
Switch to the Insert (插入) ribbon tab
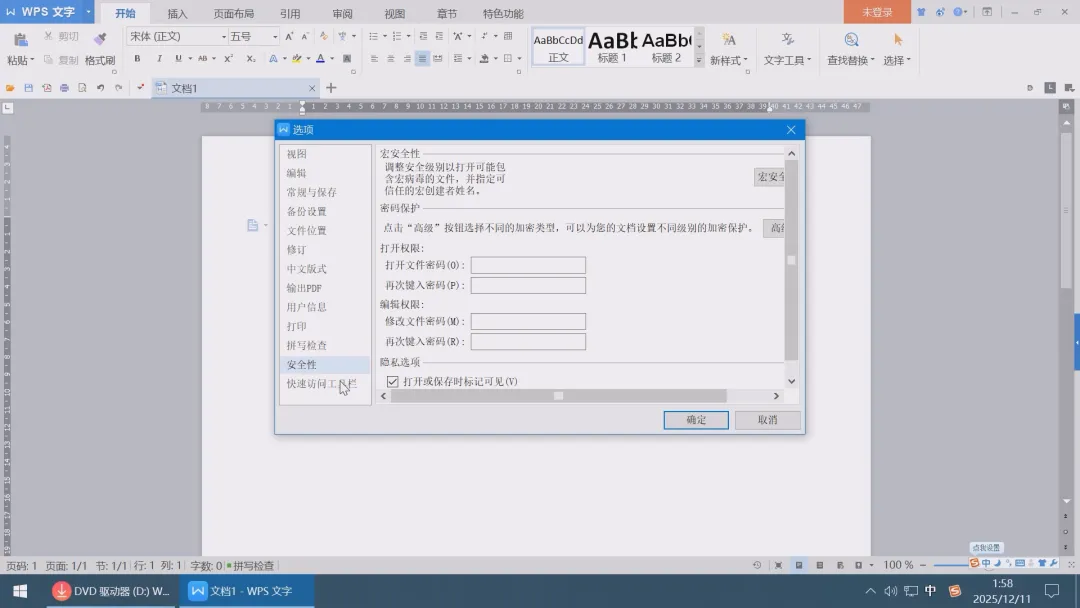pos(177,14)
